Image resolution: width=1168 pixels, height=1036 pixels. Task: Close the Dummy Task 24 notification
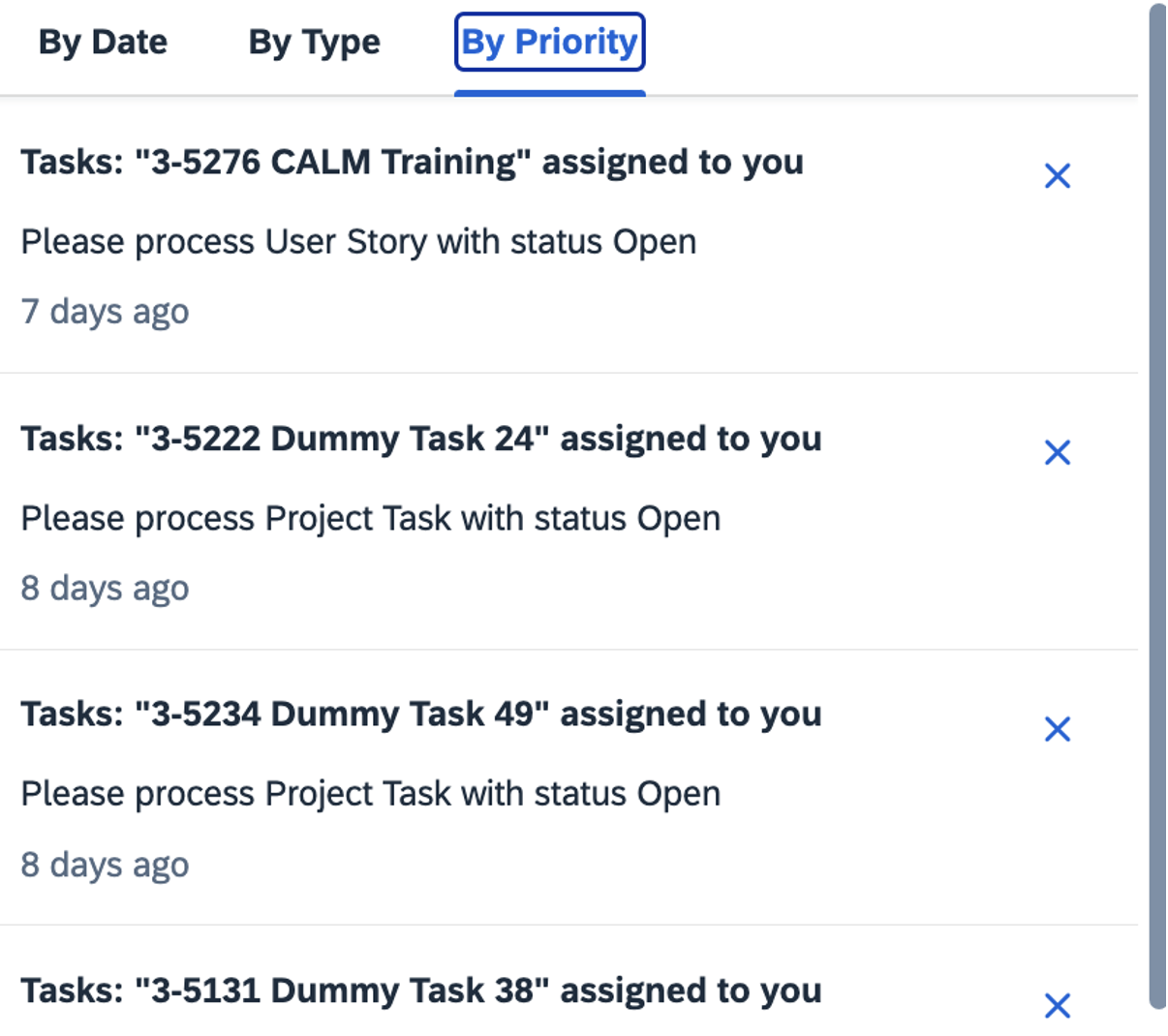pyautogui.click(x=1057, y=452)
